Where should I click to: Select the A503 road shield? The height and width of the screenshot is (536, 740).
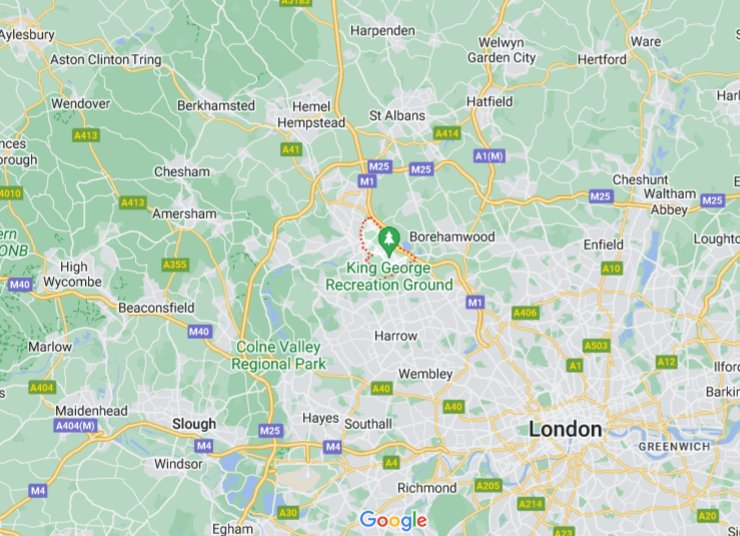point(596,345)
